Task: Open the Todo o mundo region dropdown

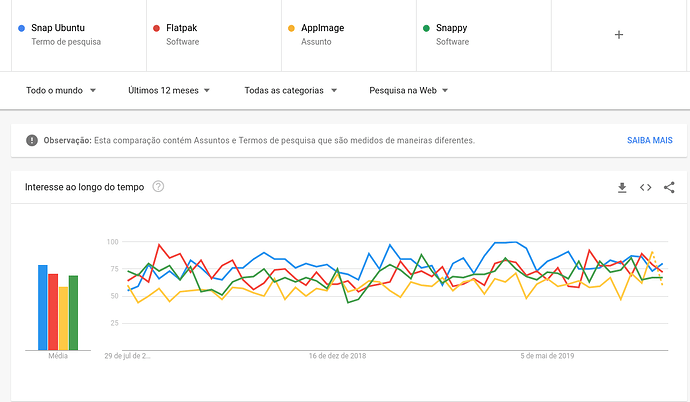Action: (61, 90)
